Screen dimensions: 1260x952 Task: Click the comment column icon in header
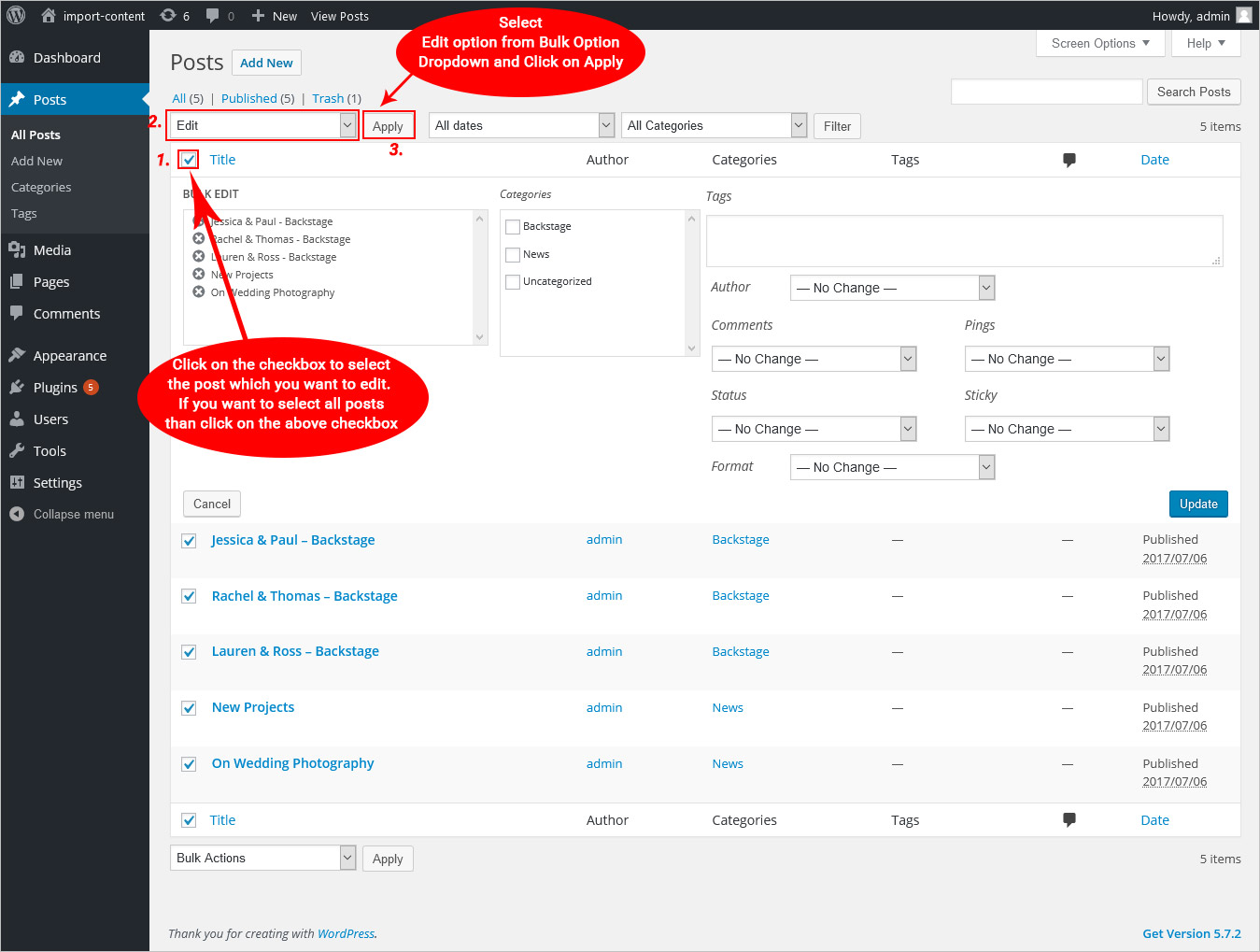point(1069,160)
